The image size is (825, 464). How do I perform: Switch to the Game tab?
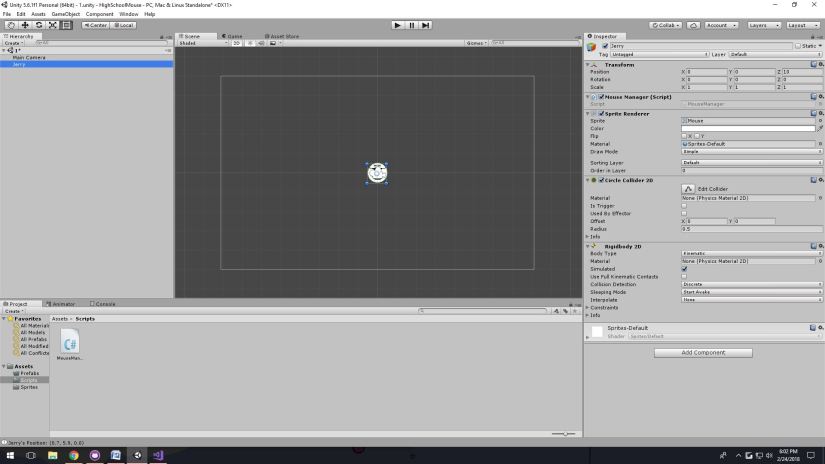(232, 36)
